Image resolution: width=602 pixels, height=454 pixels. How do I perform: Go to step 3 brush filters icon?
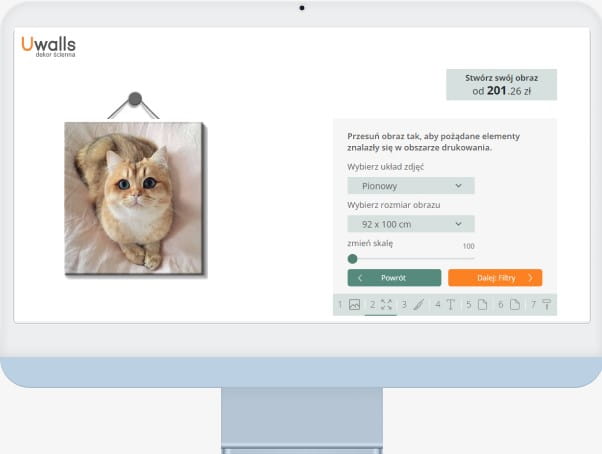(419, 305)
